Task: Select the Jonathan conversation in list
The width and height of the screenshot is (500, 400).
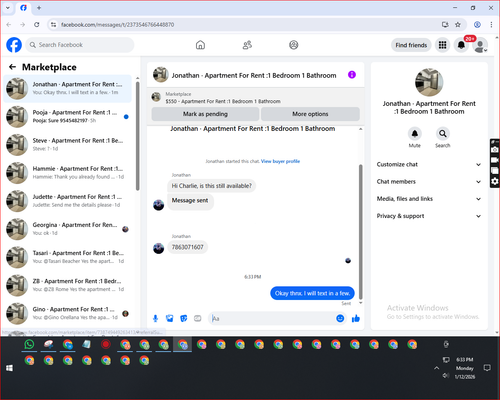Action: click(68, 88)
